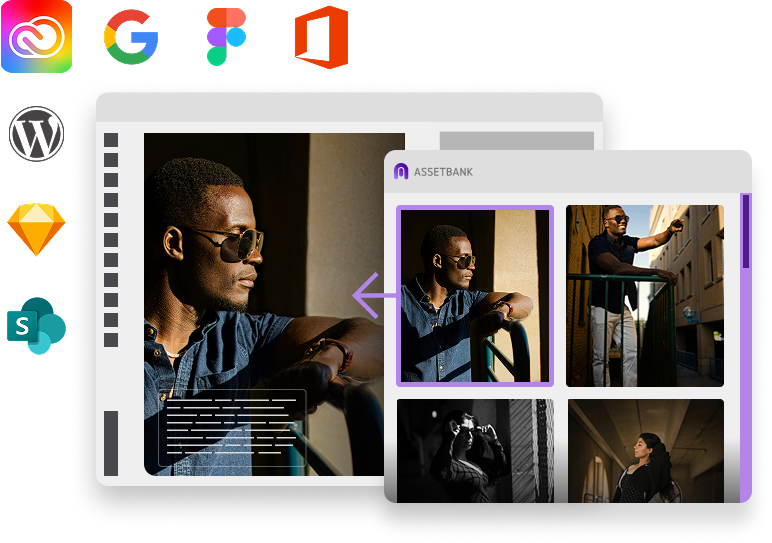The image size is (772, 543).
Task: Select the highlighted man in sunglasses thumbnail
Action: pos(475,296)
